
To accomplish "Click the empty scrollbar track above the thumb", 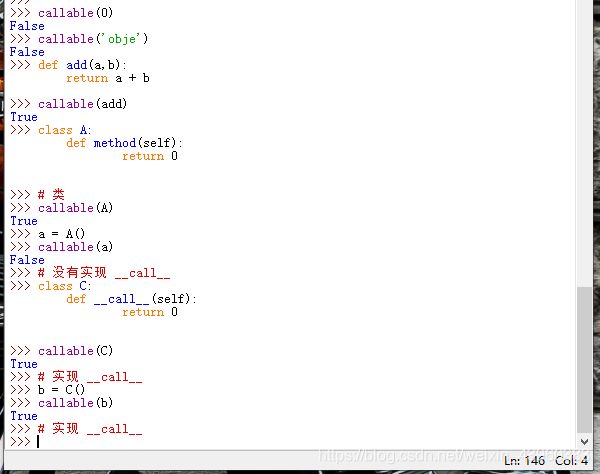I will (585, 150).
